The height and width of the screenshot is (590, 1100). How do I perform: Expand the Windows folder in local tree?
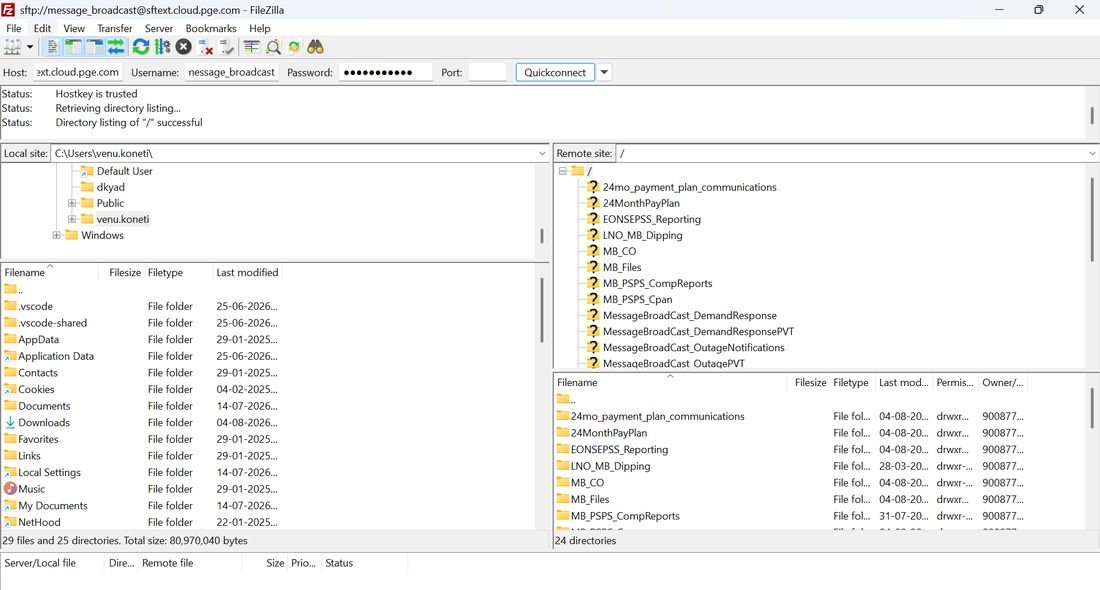pyautogui.click(x=56, y=235)
